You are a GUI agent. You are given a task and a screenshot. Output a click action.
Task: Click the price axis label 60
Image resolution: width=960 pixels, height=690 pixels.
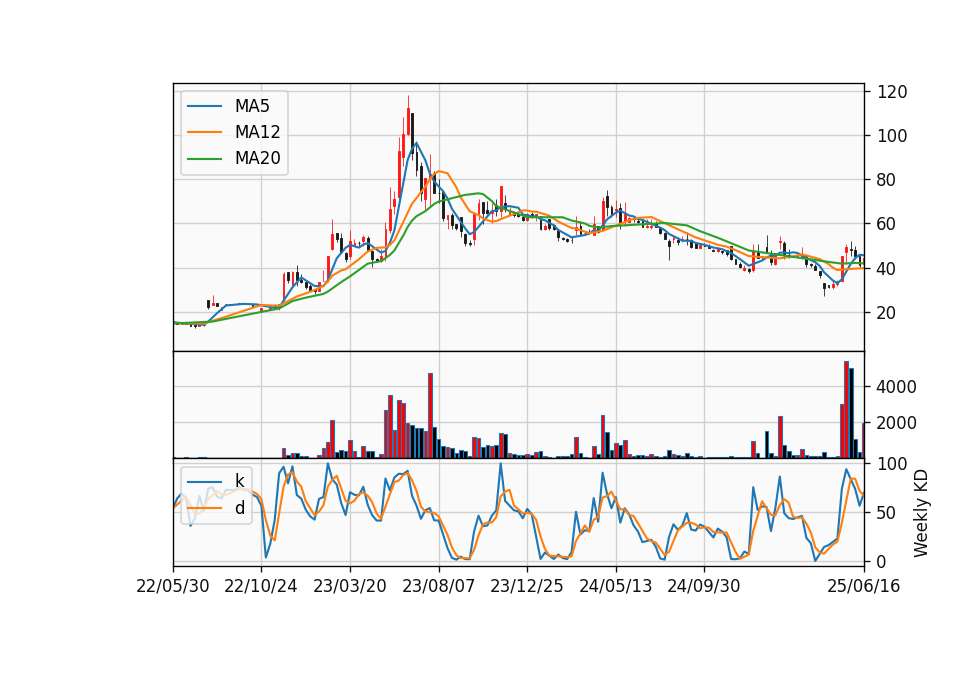[887, 224]
